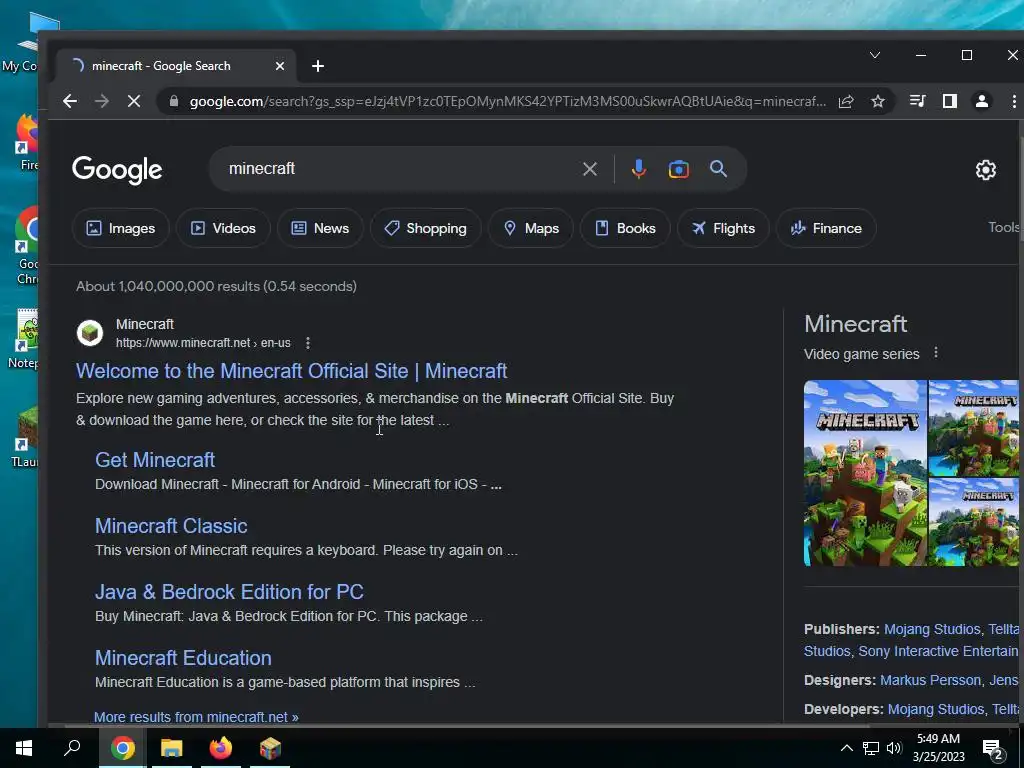Open the minecraft.net result options menu
Viewport: 1024px width, 768px height.
click(x=308, y=343)
